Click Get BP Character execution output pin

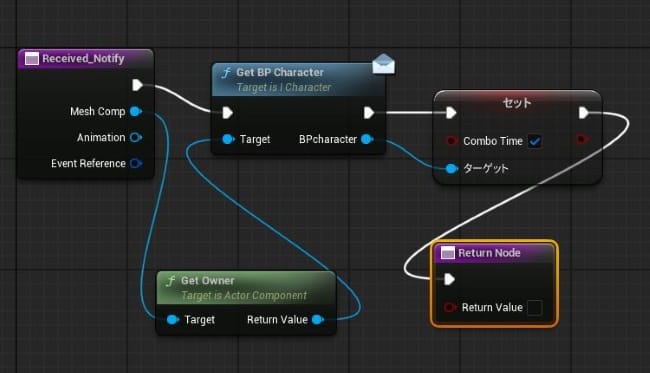369,113
